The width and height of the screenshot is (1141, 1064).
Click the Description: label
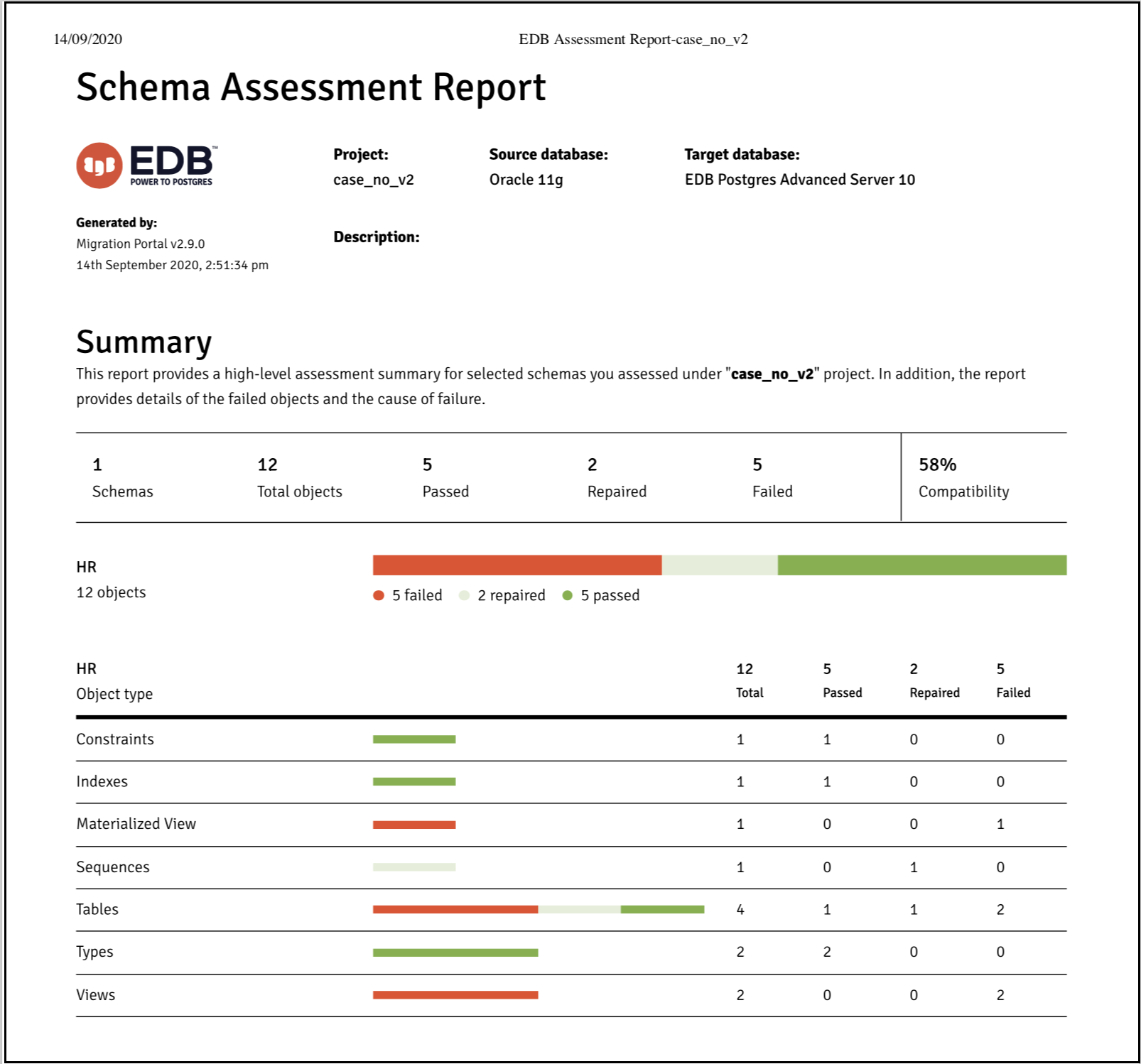[x=377, y=237]
